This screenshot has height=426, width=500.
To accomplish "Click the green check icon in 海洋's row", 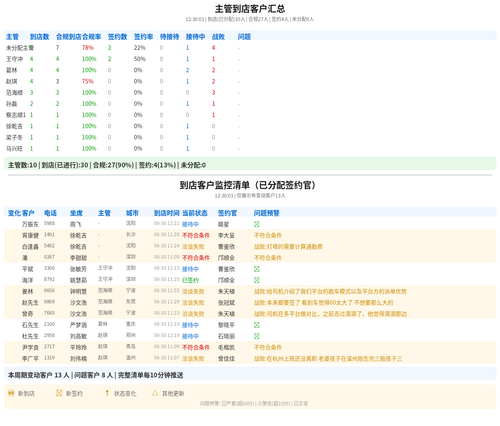I will pos(257,280).
